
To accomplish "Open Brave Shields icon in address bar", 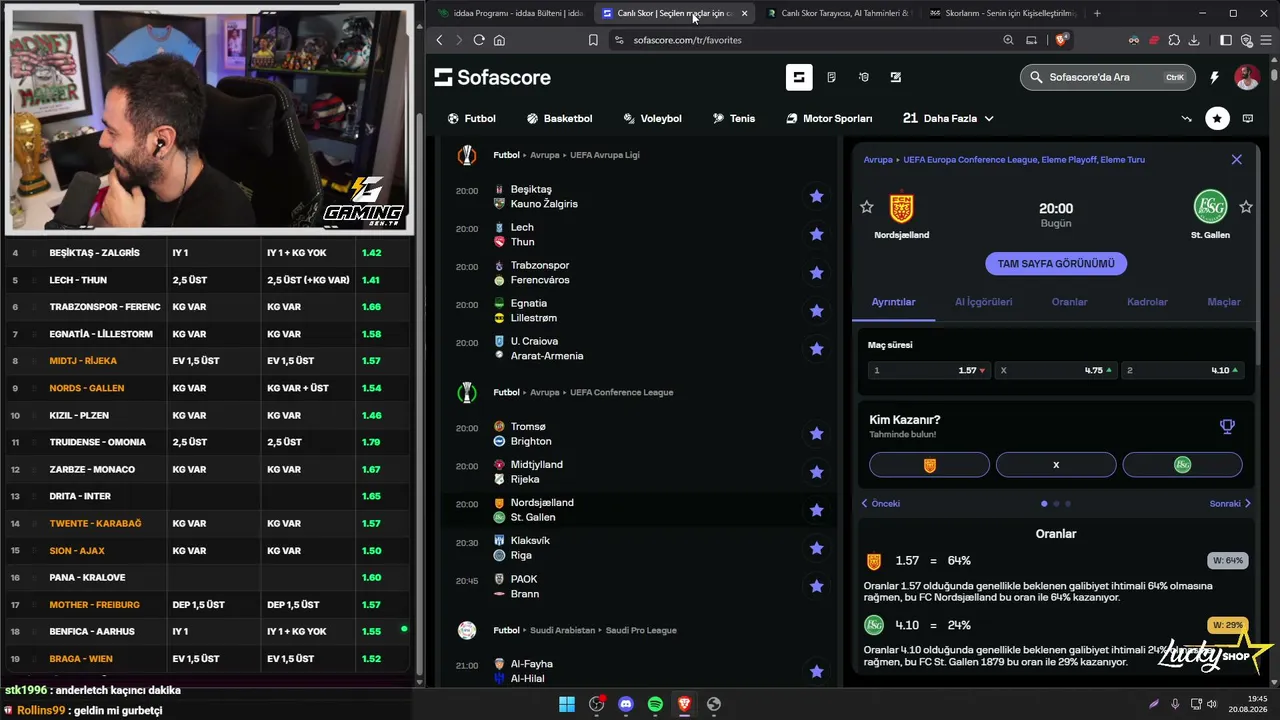I will point(1062,40).
